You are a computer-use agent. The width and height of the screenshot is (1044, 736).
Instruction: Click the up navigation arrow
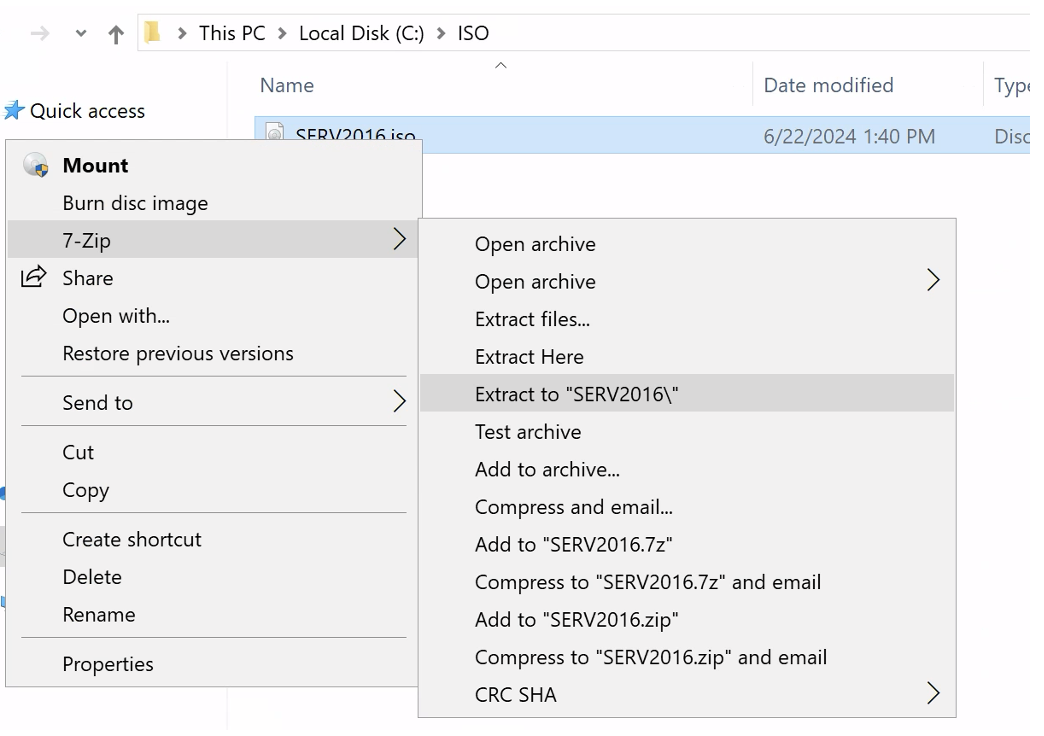(x=115, y=33)
